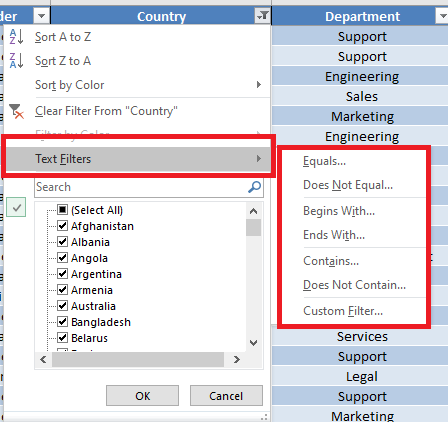This screenshot has width=448, height=422.
Task: Uncheck the Australia checkbox
Action: click(x=62, y=306)
